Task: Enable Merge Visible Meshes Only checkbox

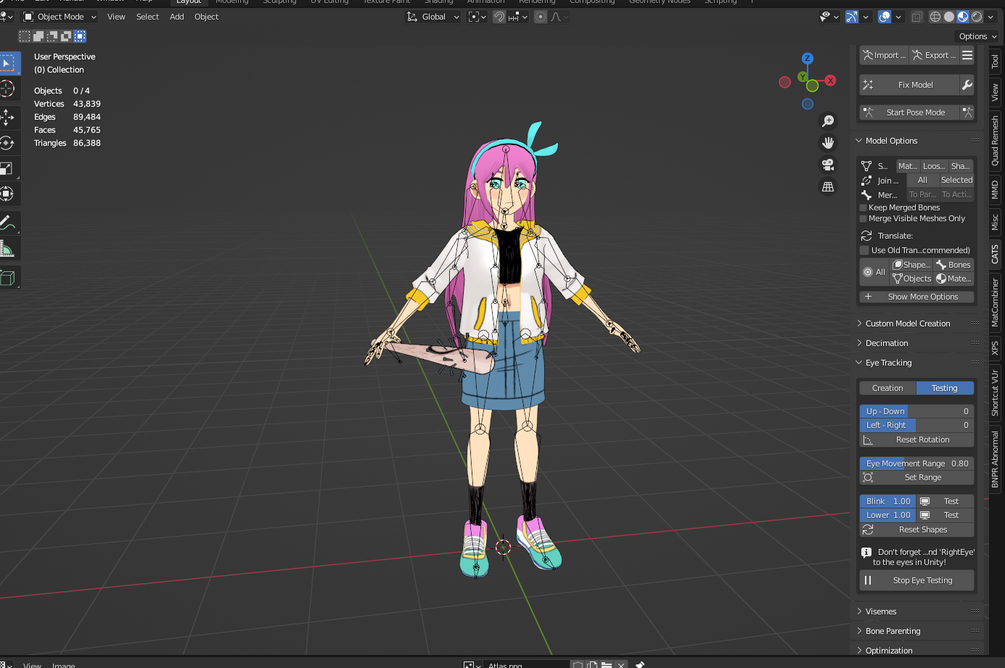Action: (x=863, y=219)
